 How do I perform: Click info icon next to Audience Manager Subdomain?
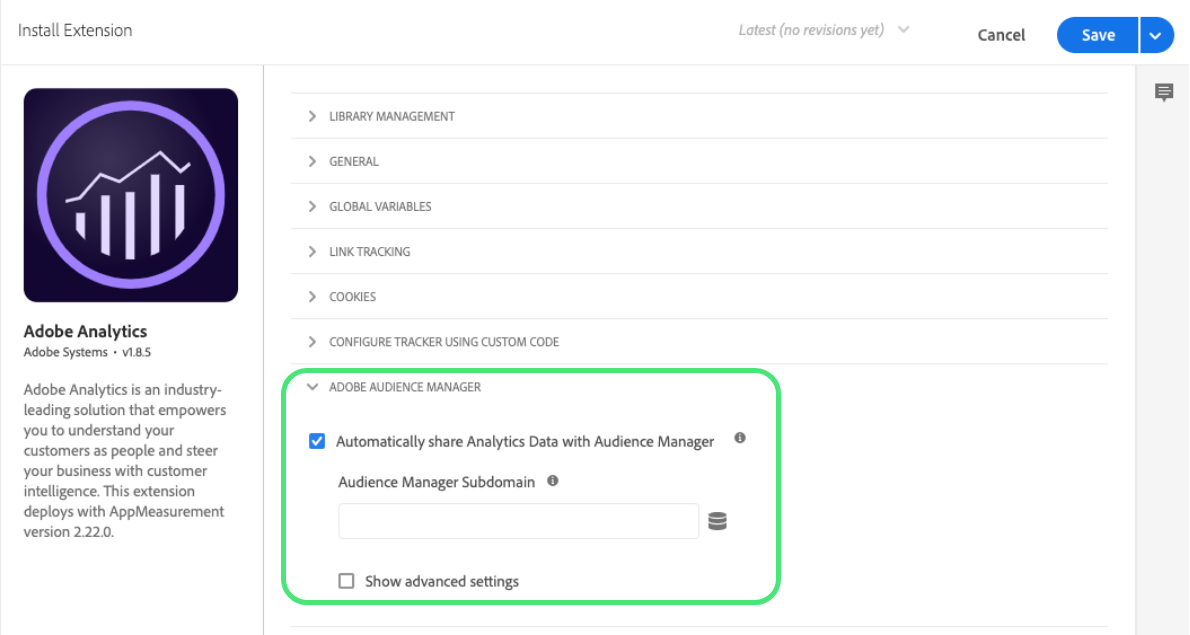(552, 480)
